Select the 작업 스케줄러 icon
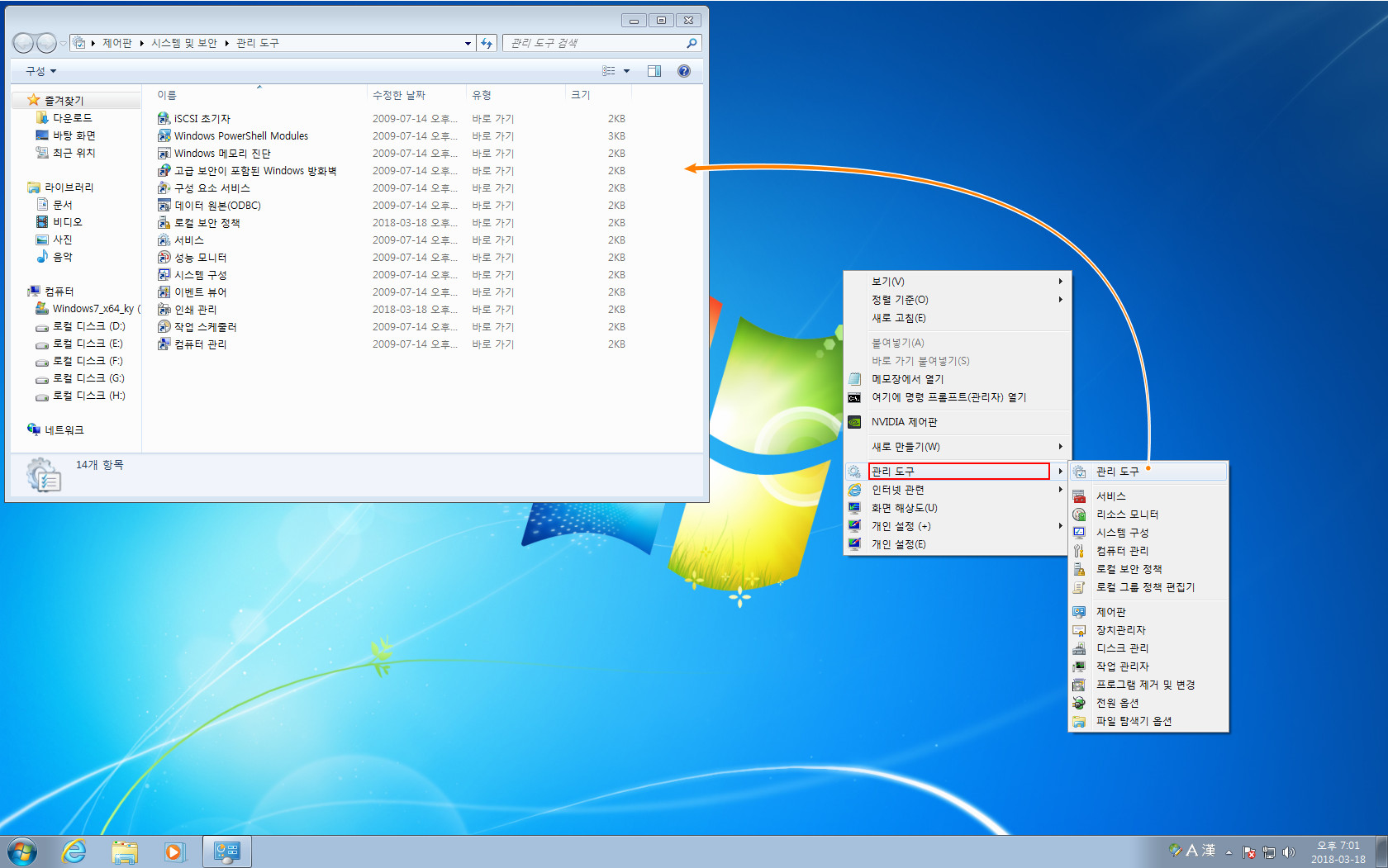Viewport: 1388px width, 868px height. pos(164,327)
